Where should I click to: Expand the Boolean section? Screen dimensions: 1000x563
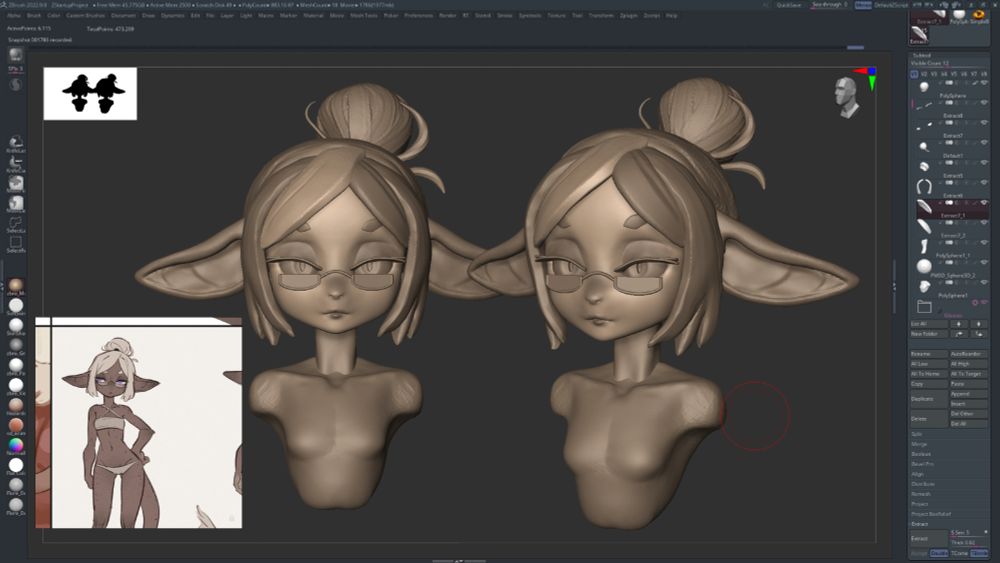click(x=921, y=454)
